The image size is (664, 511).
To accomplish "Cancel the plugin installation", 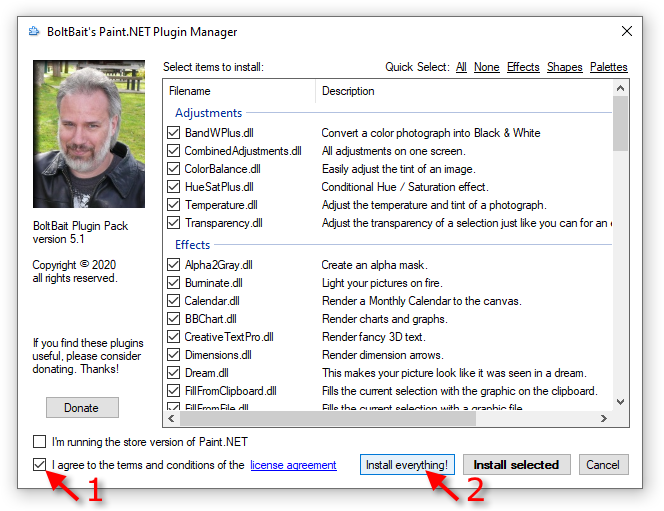I will (603, 465).
